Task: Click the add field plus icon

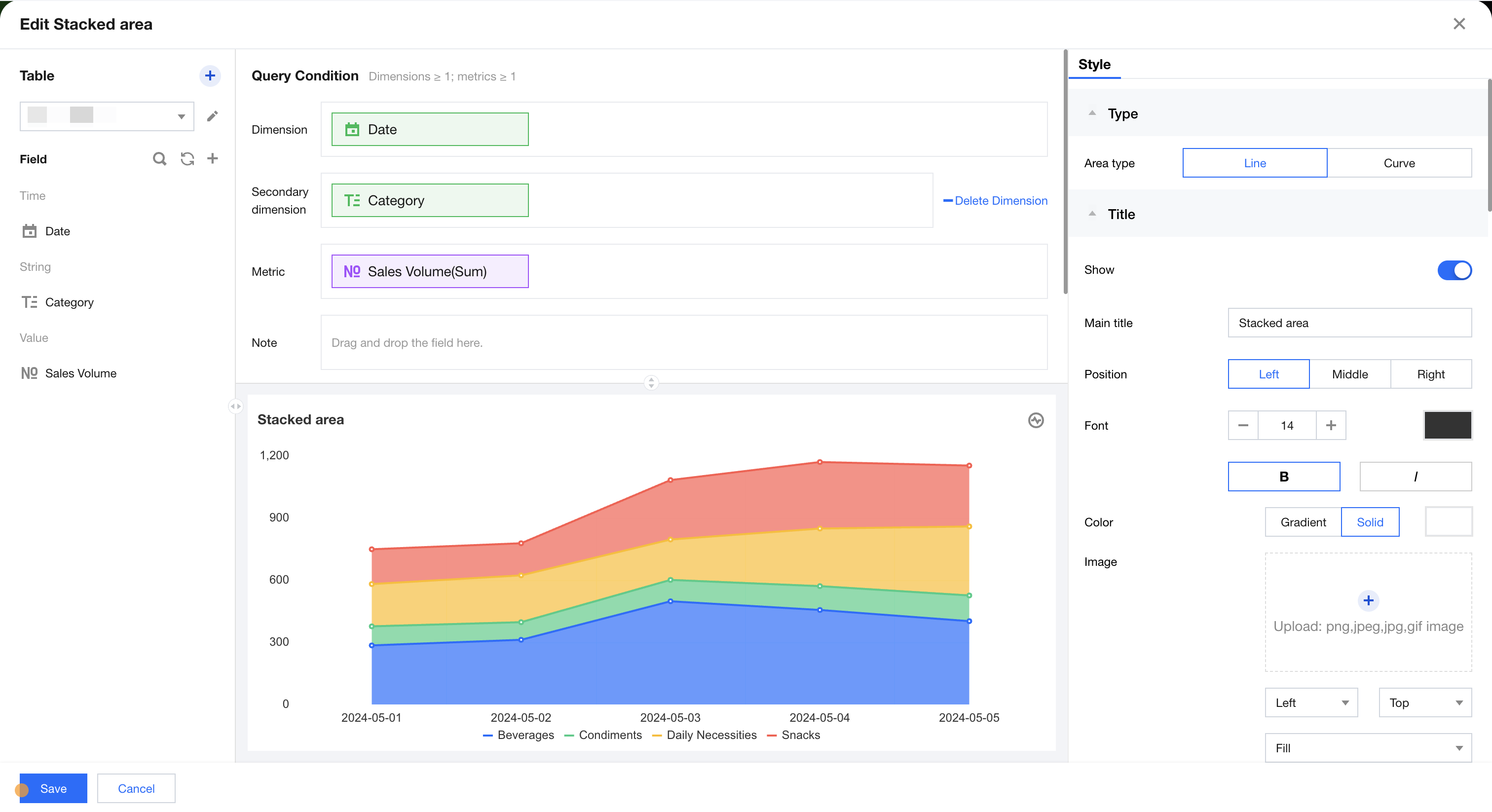Action: pyautogui.click(x=213, y=159)
